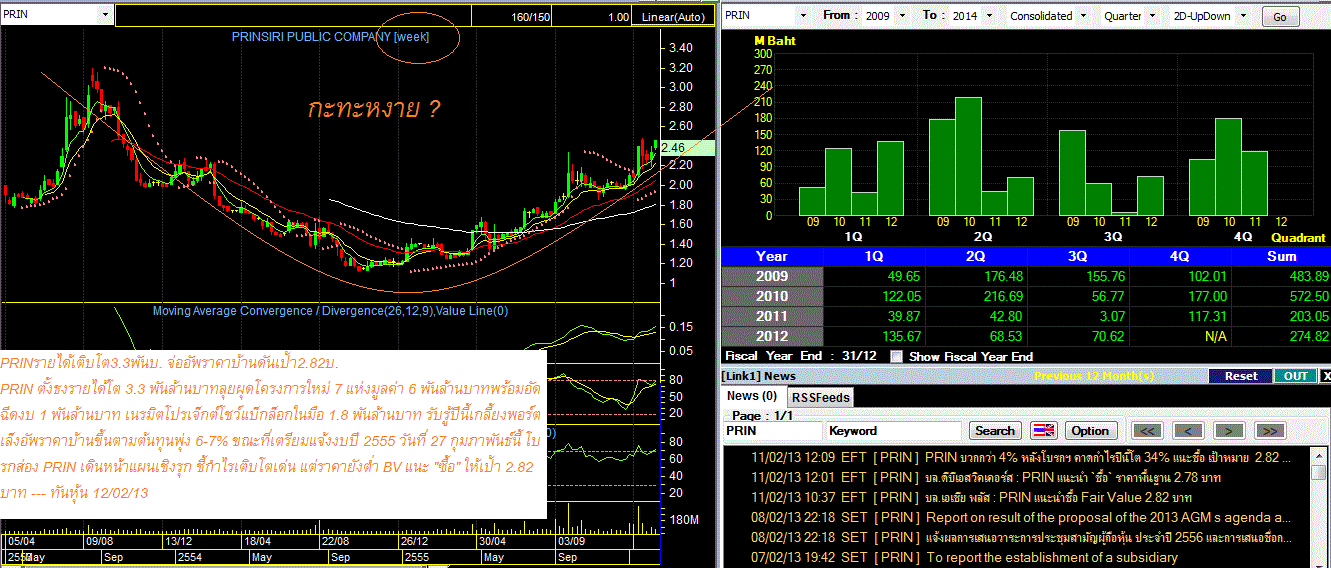
Task: Close the Link1 News panel with X
Action: coord(1325,376)
